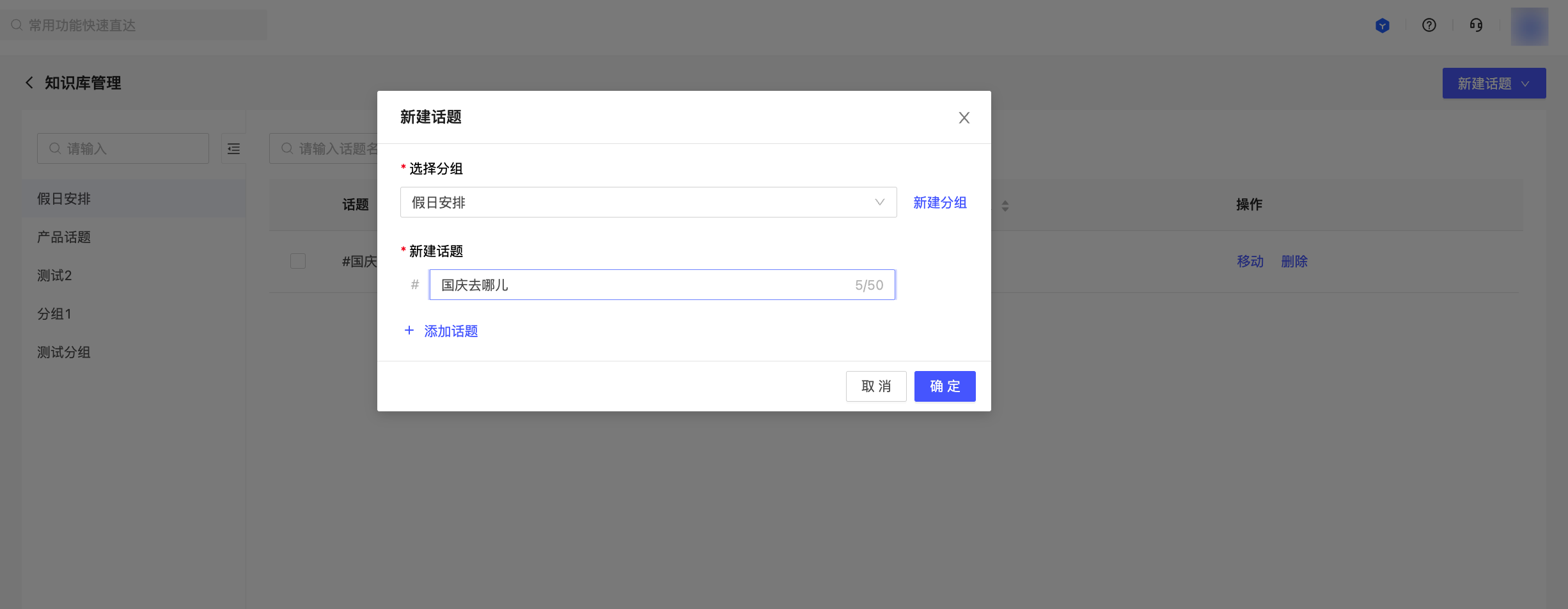Select the 产品话题 group
This screenshot has width=1568, height=609.
pyautogui.click(x=134, y=237)
